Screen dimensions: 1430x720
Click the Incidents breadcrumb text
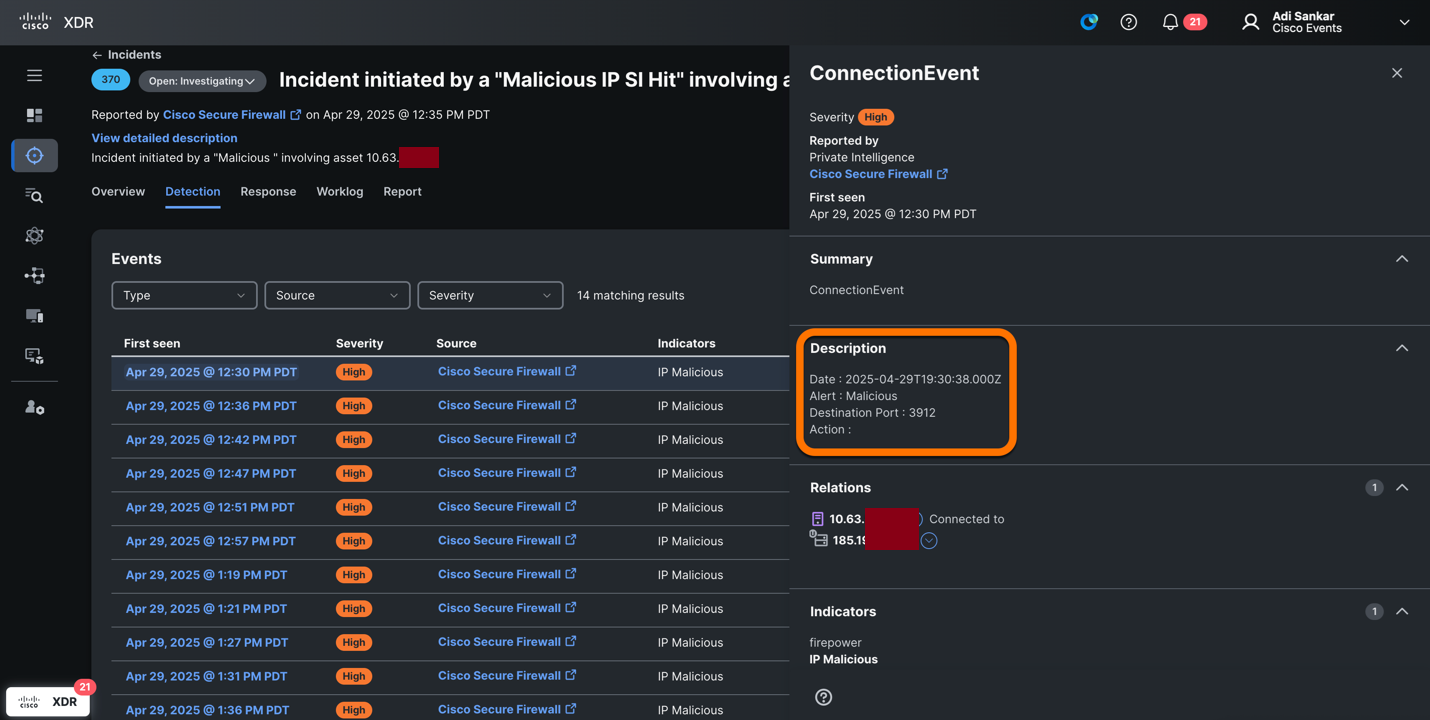click(134, 55)
